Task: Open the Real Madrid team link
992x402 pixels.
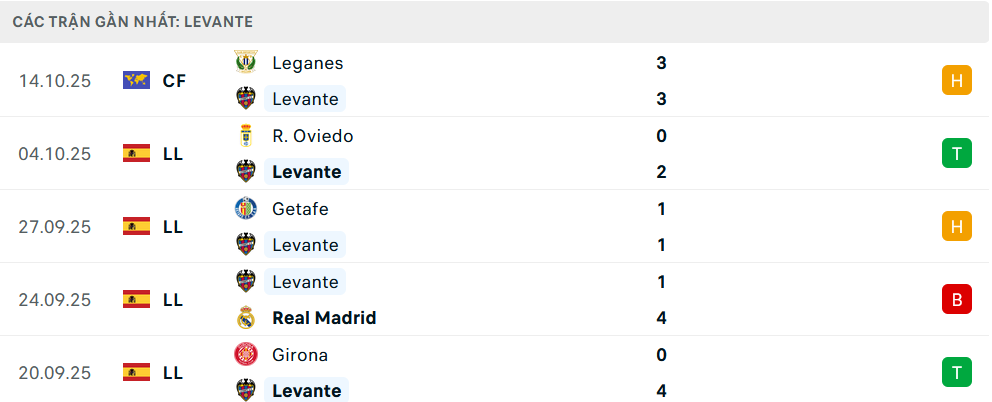Action: [324, 318]
